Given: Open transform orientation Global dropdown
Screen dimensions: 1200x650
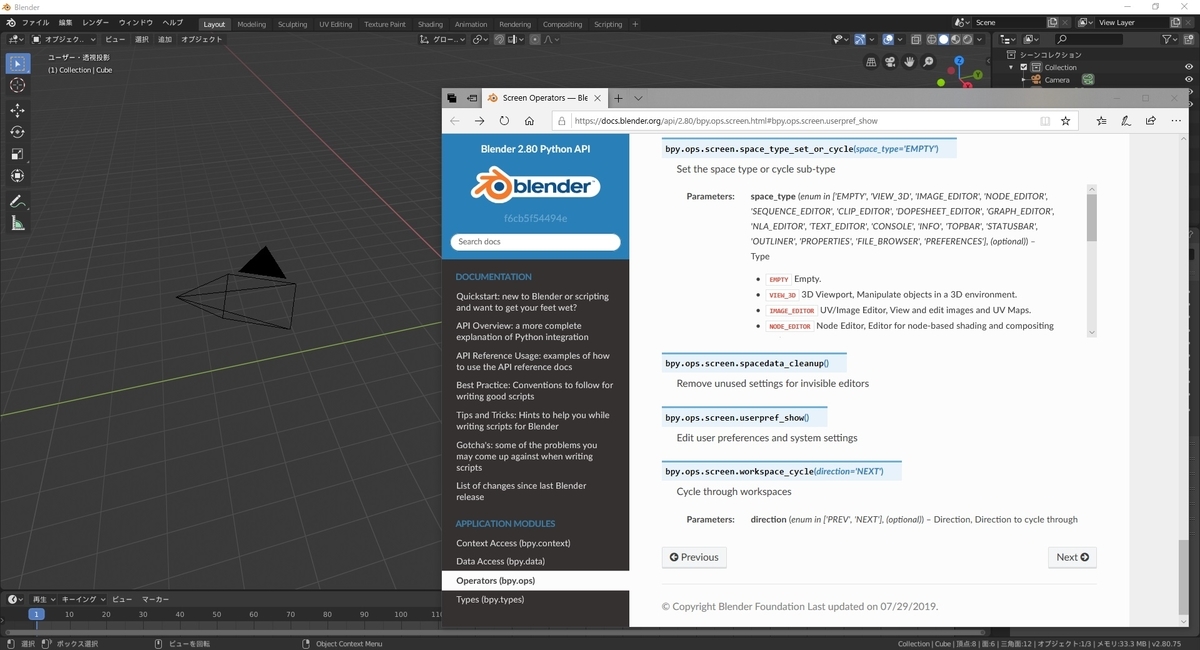Looking at the screenshot, I should tap(442, 39).
